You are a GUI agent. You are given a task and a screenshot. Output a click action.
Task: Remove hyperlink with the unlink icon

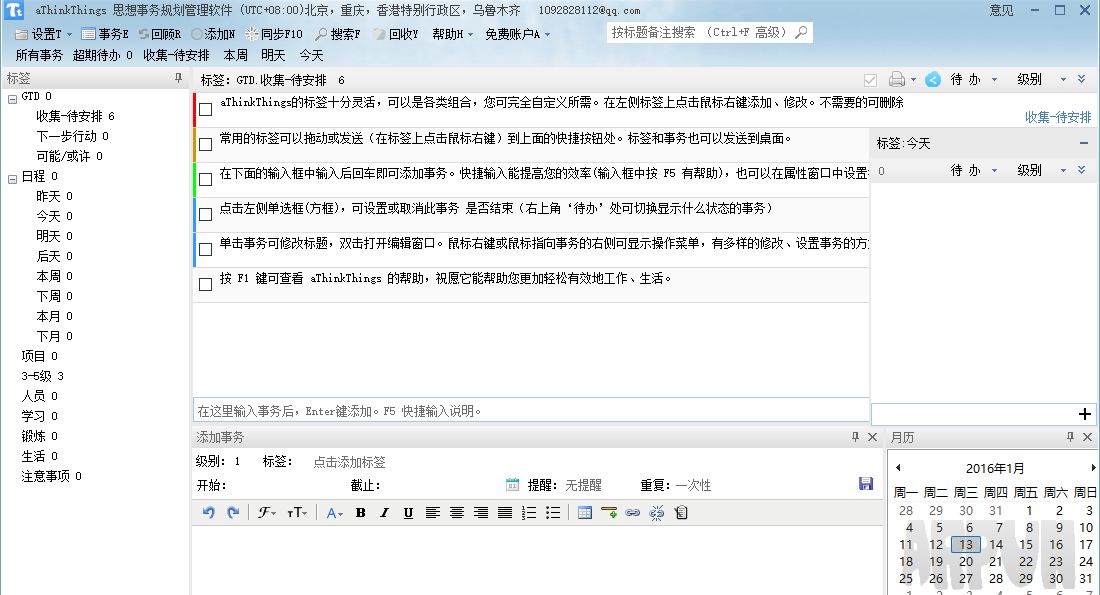click(657, 513)
